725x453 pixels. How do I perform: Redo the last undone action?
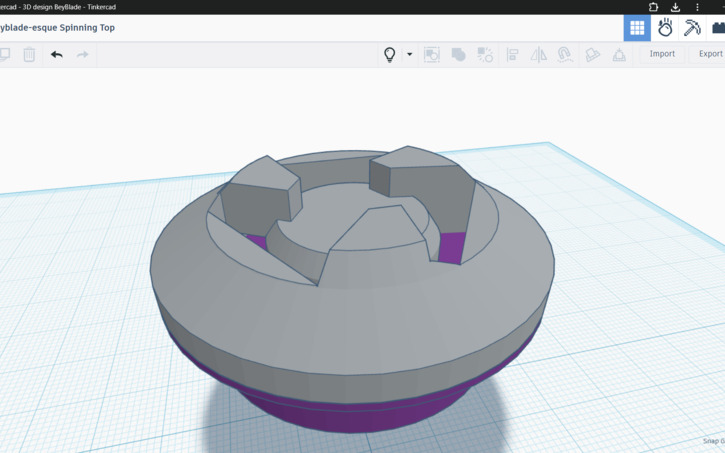(82, 55)
